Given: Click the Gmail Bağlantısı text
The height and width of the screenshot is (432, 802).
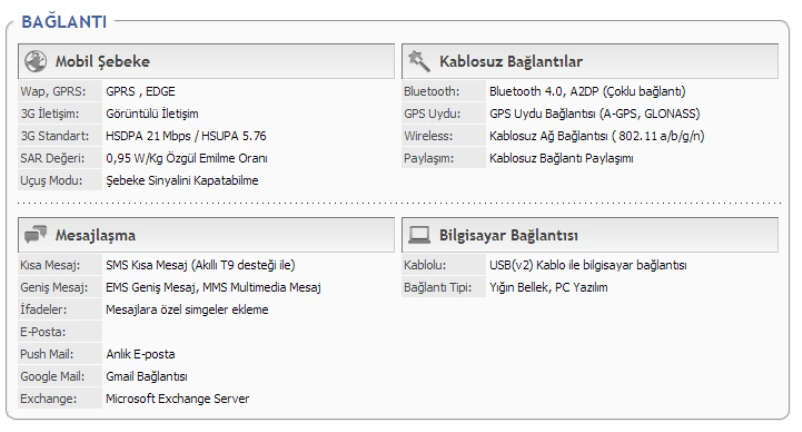Looking at the screenshot, I should coord(147,377).
